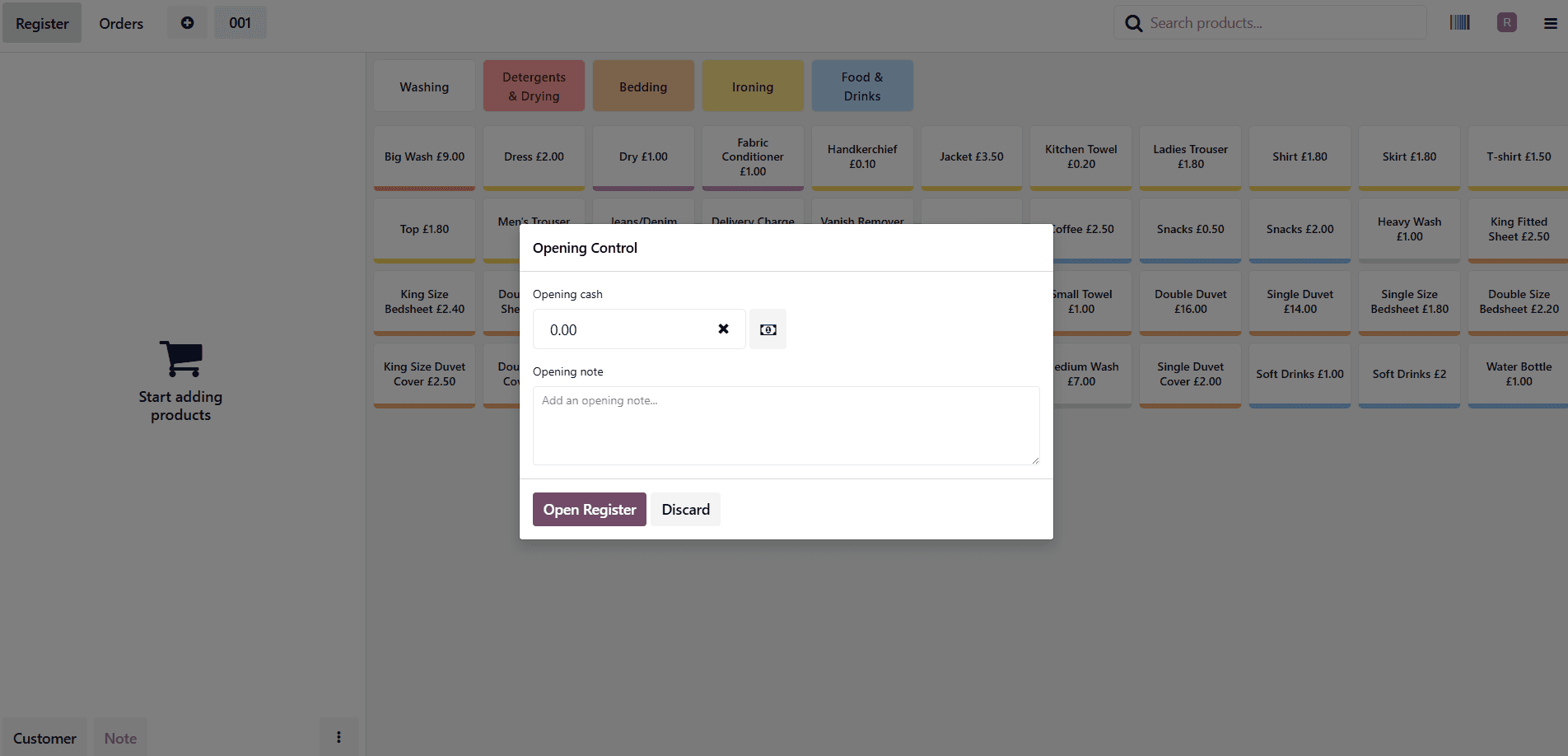Add Dress £2.00 product
The height and width of the screenshot is (756, 1568).
tap(534, 157)
